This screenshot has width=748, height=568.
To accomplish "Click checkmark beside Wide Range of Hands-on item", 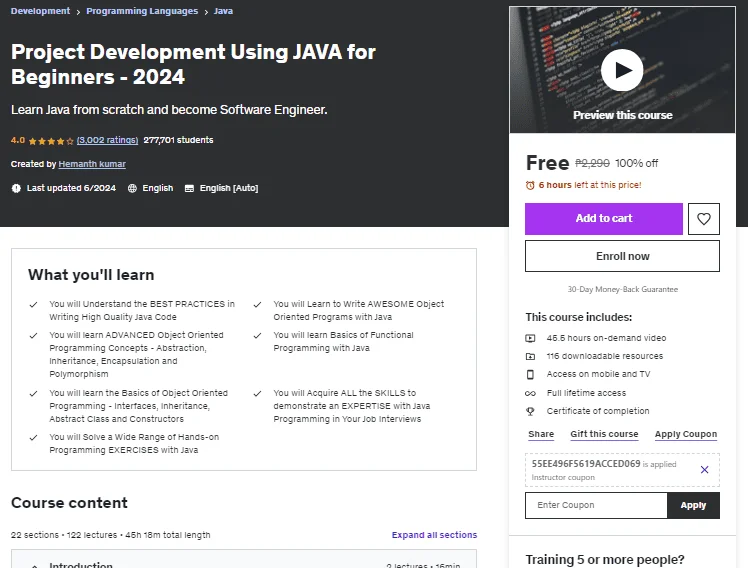I will (x=33, y=437).
